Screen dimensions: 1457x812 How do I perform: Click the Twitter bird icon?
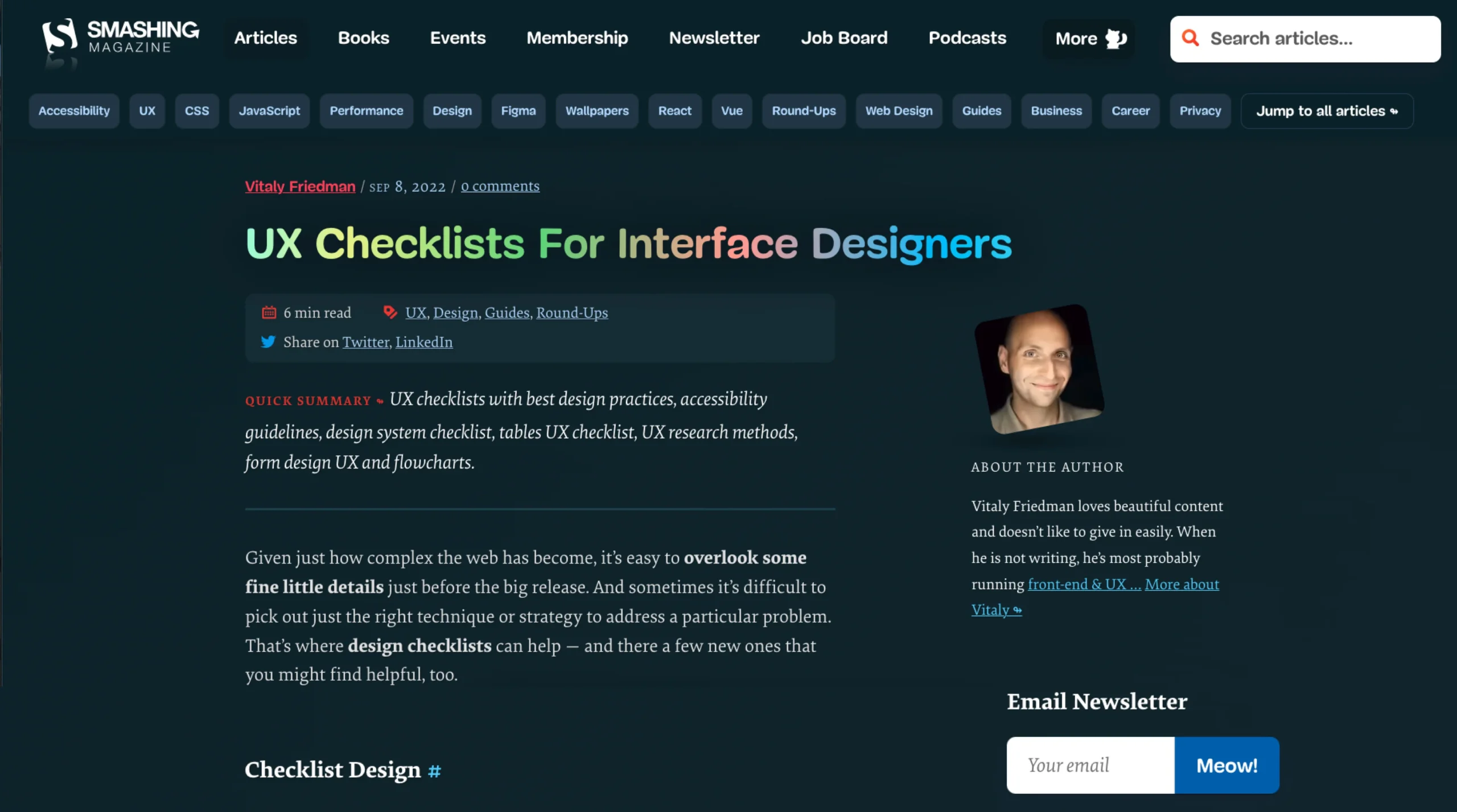coord(268,341)
